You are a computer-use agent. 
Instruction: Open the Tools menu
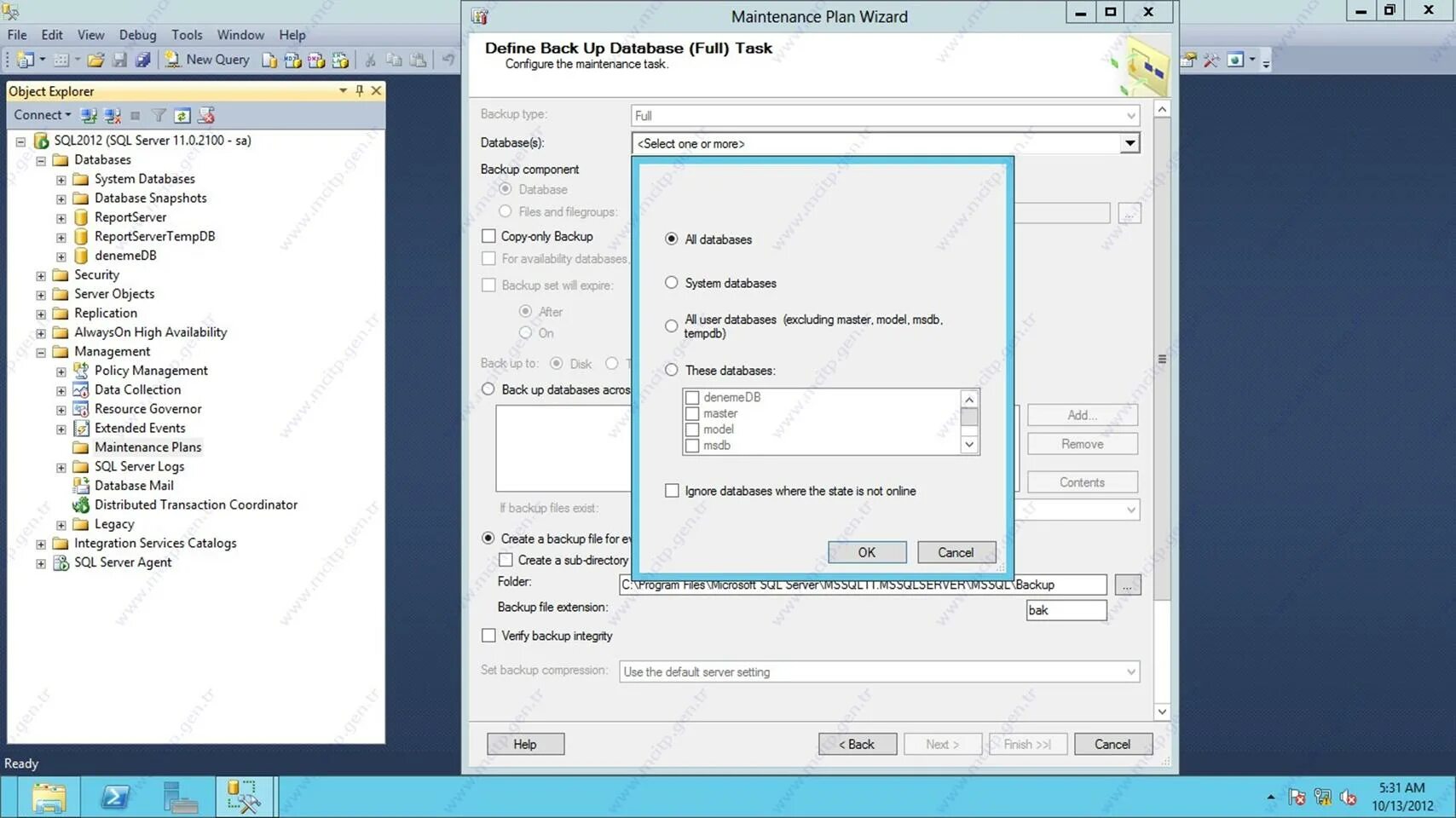pyautogui.click(x=187, y=35)
